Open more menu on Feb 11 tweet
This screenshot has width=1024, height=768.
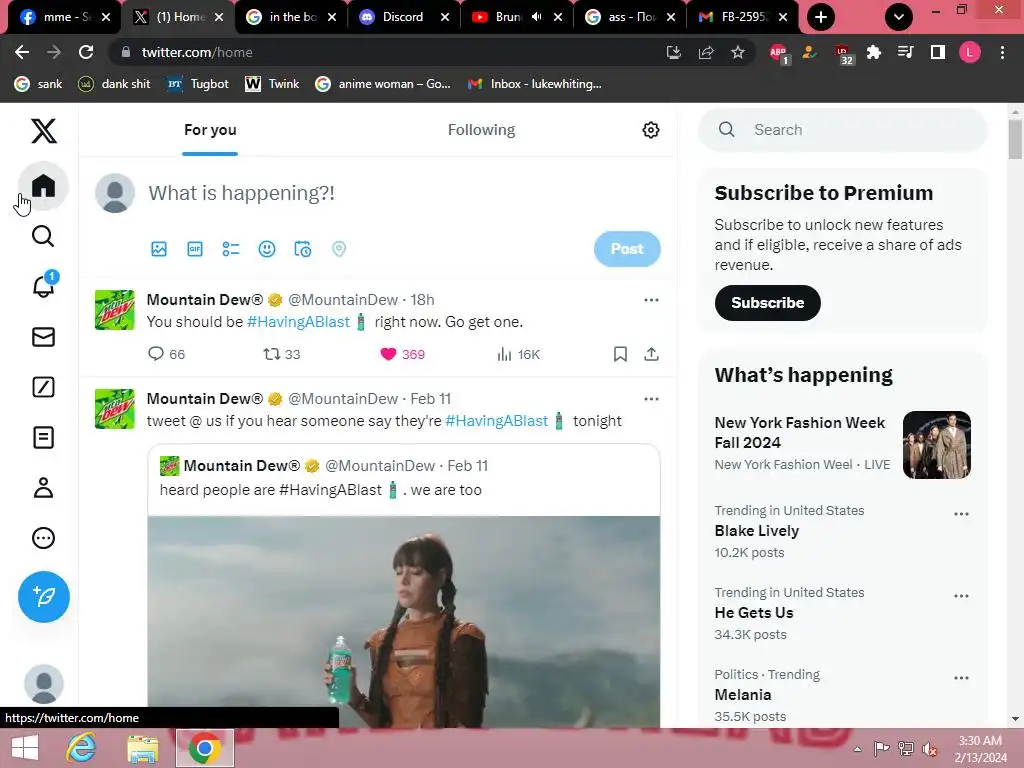click(x=651, y=399)
